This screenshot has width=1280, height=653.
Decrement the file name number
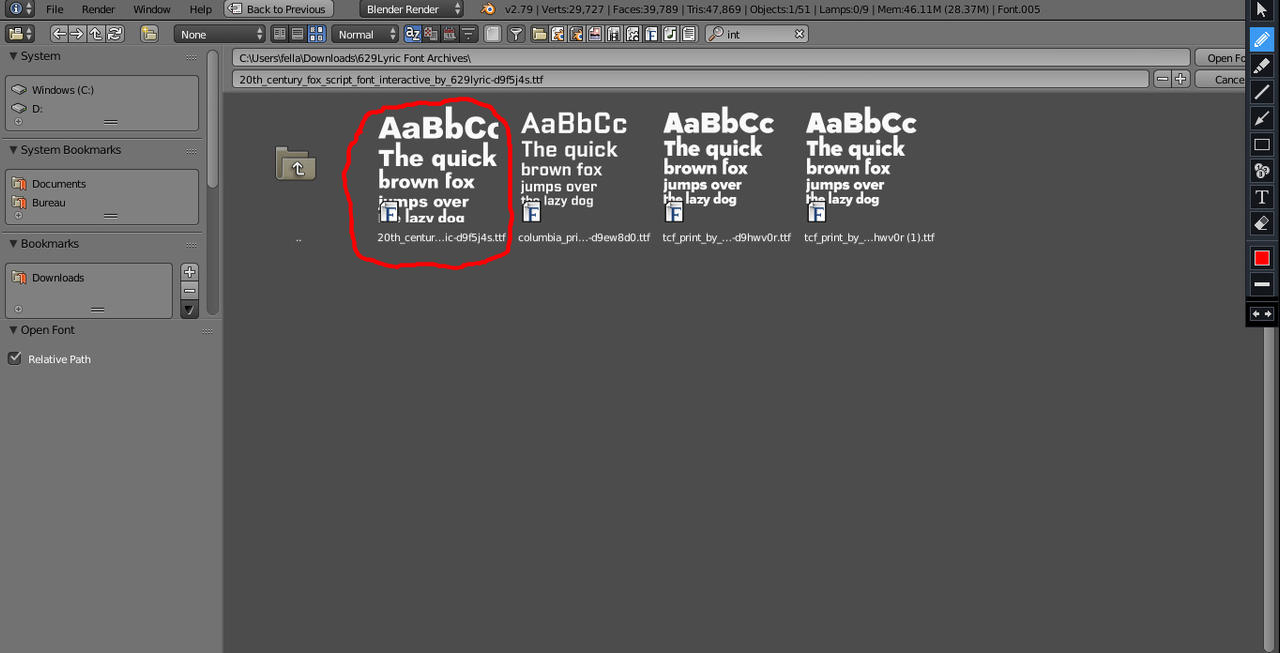1162,79
